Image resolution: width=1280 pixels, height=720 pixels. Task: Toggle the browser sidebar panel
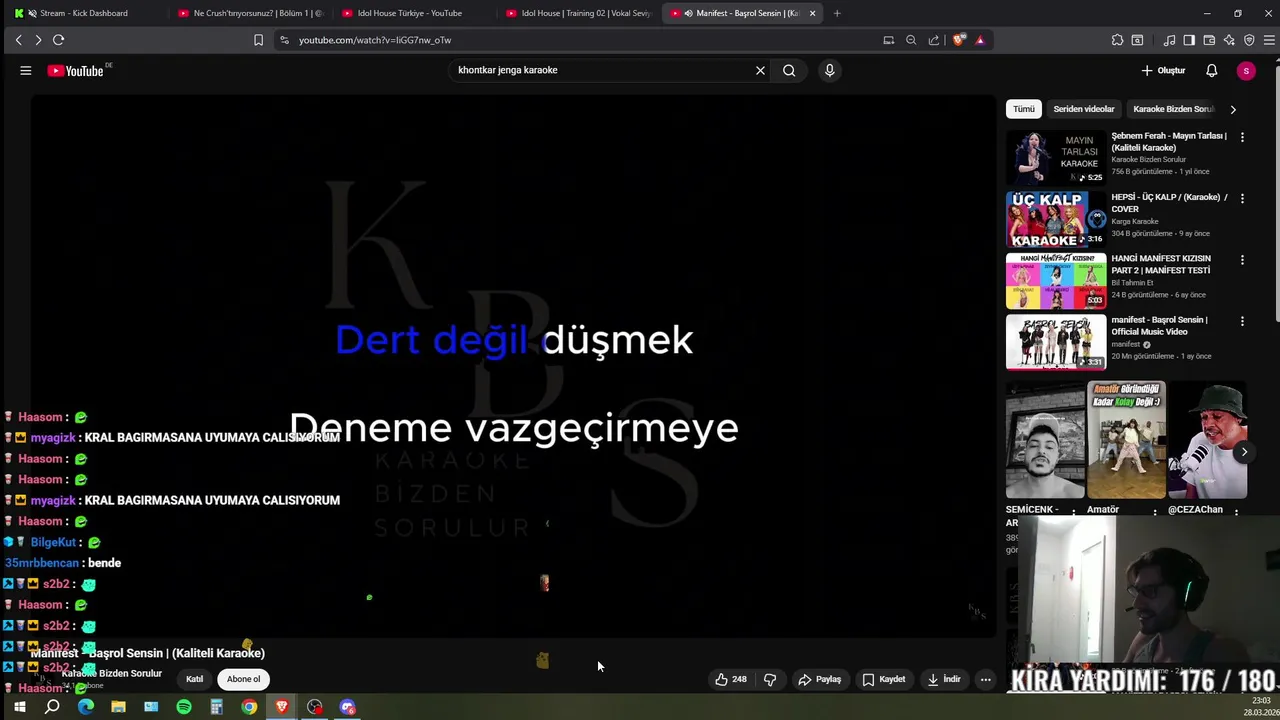(1189, 40)
